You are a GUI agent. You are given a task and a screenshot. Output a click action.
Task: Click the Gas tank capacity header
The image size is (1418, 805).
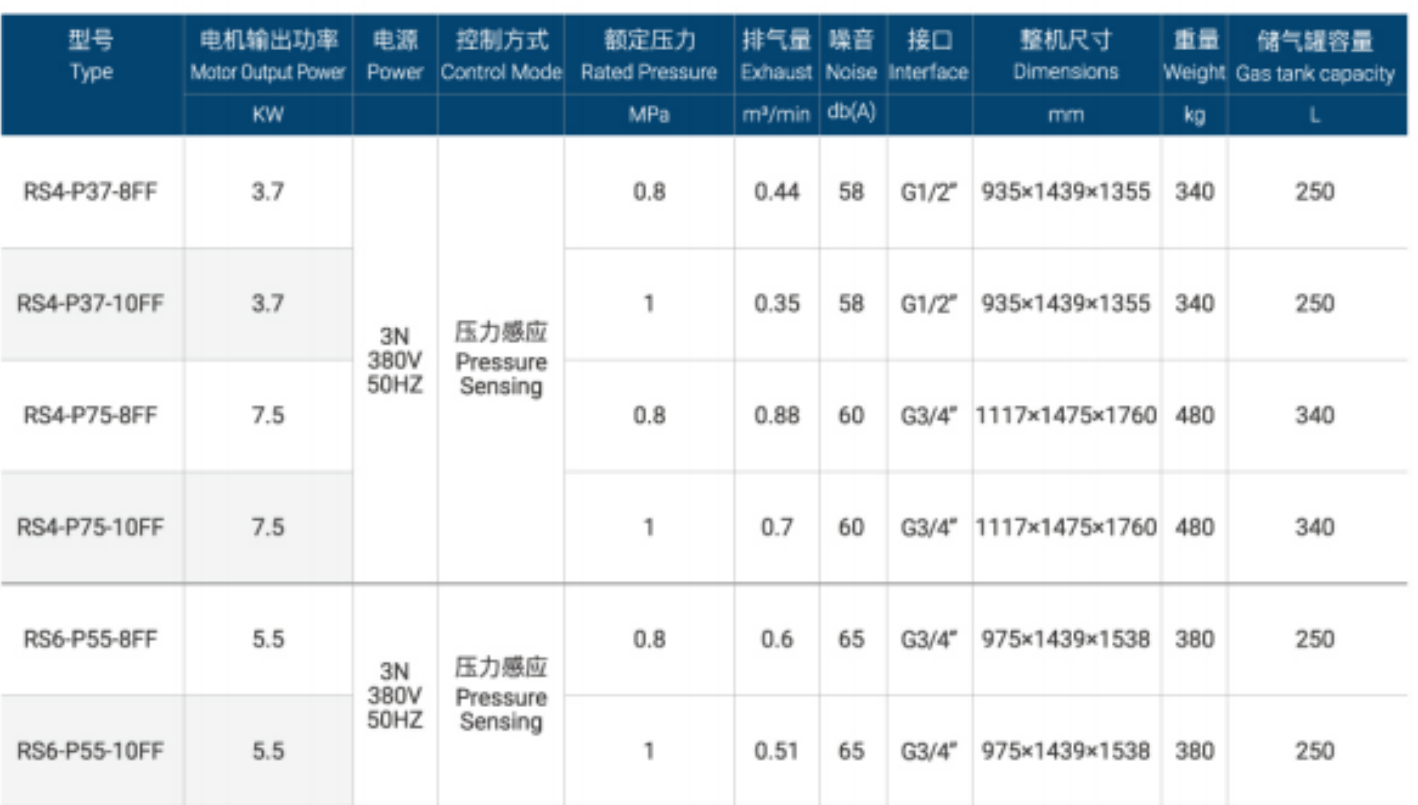pyautogui.click(x=1315, y=56)
